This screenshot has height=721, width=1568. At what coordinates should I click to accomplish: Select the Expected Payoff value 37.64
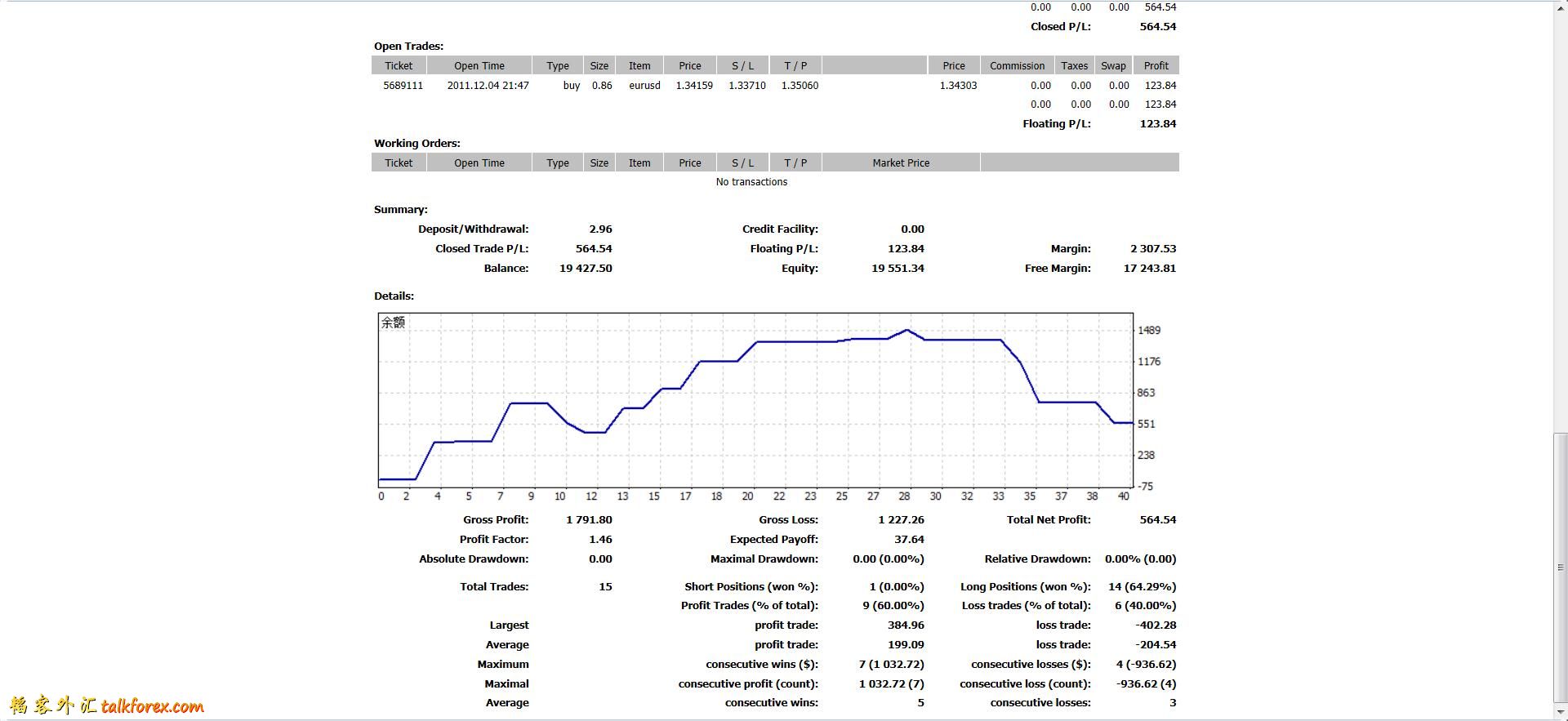click(909, 539)
